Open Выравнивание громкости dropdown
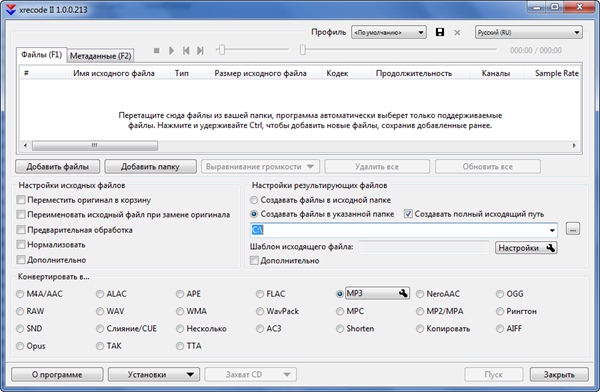The height and width of the screenshot is (392, 600). click(261, 167)
